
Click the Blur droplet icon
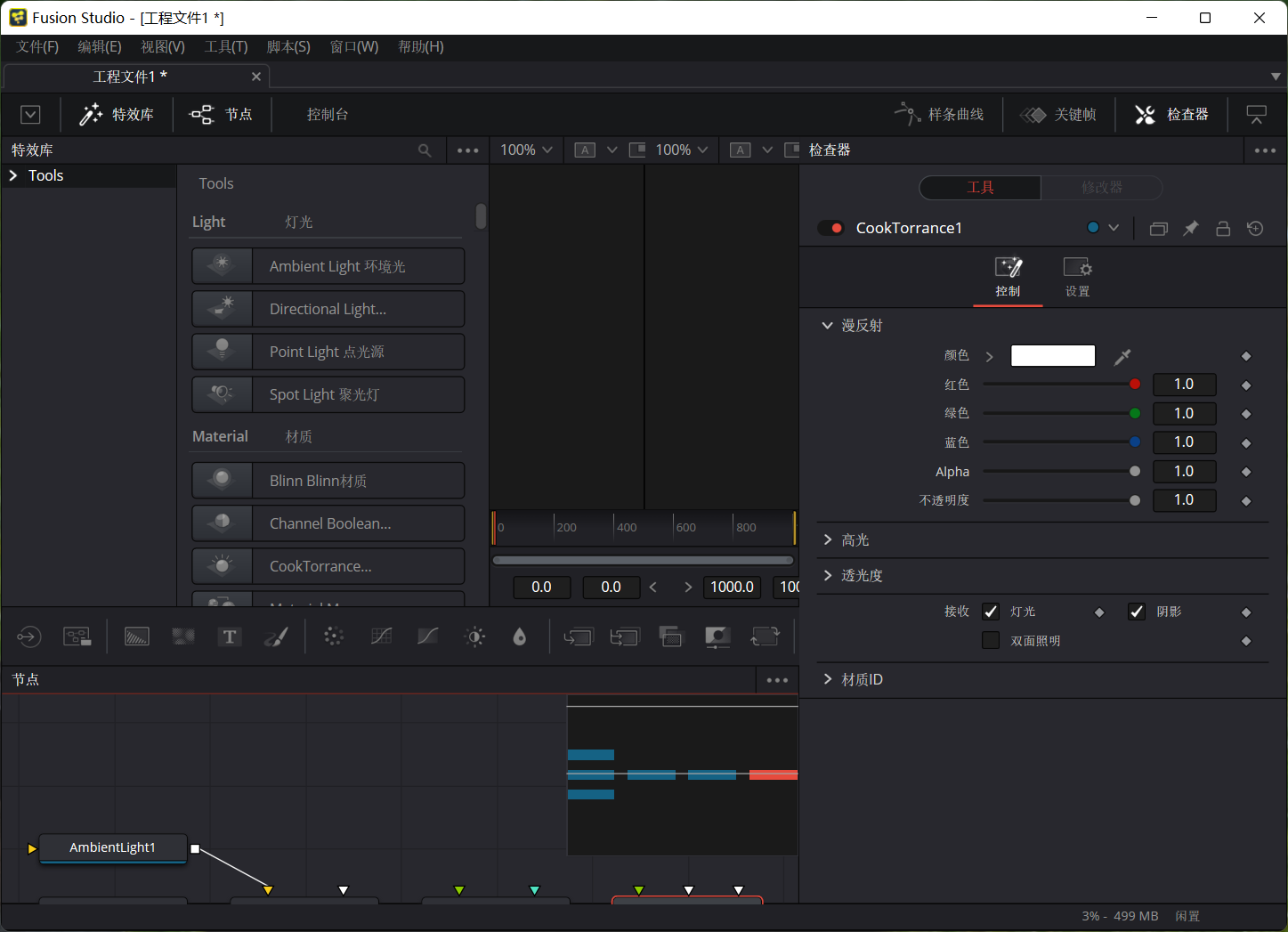point(520,636)
